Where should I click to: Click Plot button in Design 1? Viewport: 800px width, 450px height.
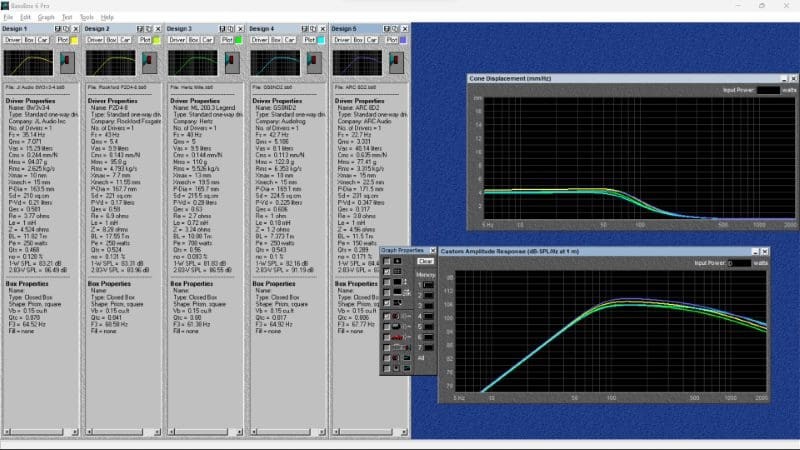(62, 40)
